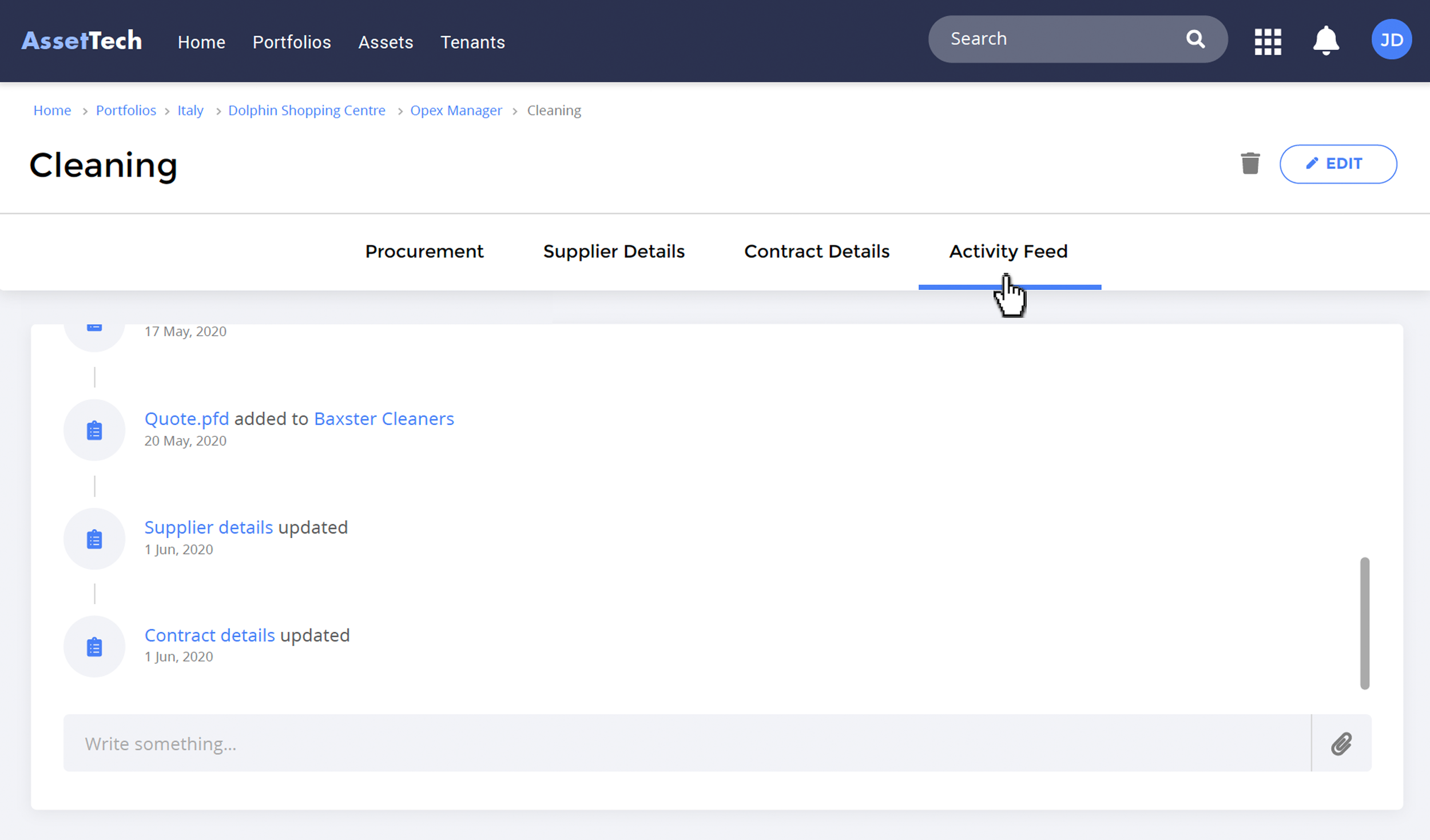Click the attachment paperclip icon
Screen dimensions: 1430x840
pos(1341,743)
